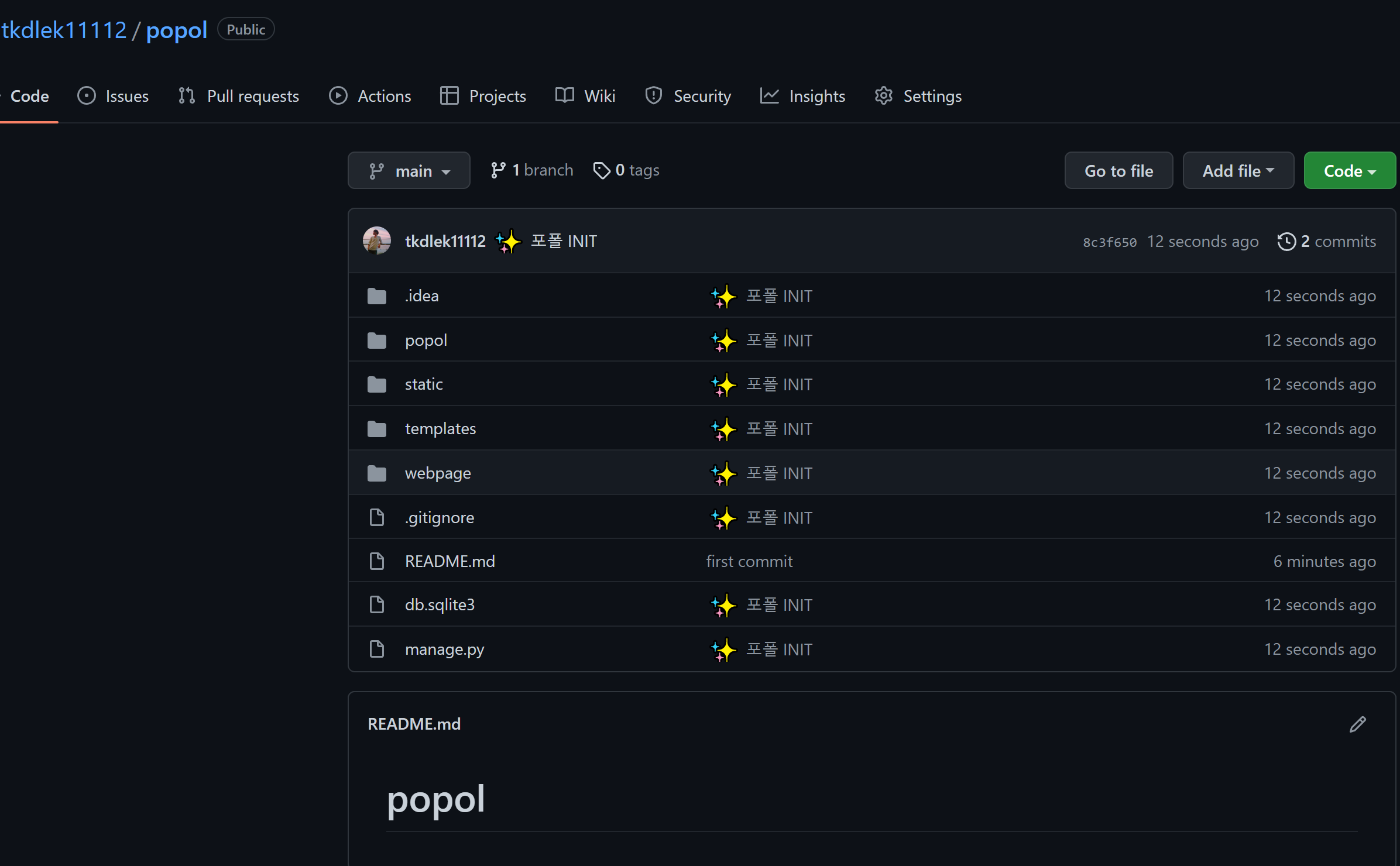Click the Security shield icon
Image resolution: width=1400 pixels, height=866 pixels.
[653, 95]
